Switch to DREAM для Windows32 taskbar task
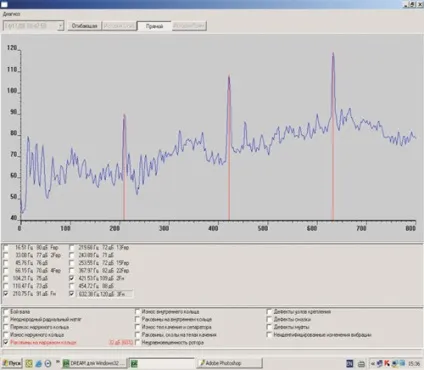This screenshot has width=424, height=370. click(x=95, y=363)
